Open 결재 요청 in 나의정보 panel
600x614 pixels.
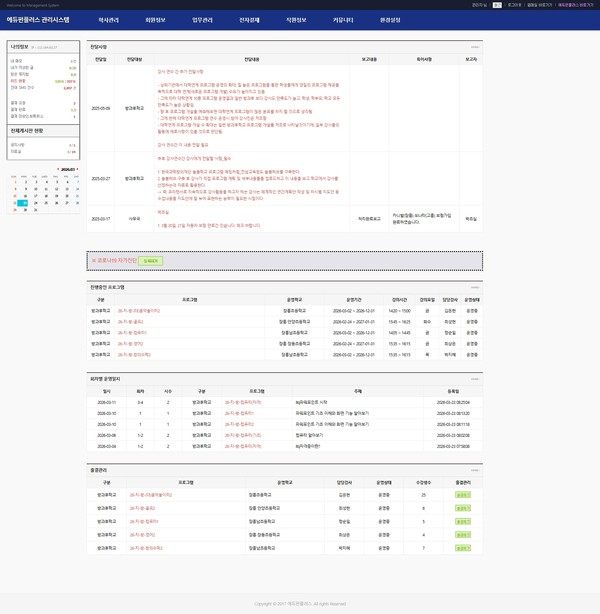tap(18, 103)
